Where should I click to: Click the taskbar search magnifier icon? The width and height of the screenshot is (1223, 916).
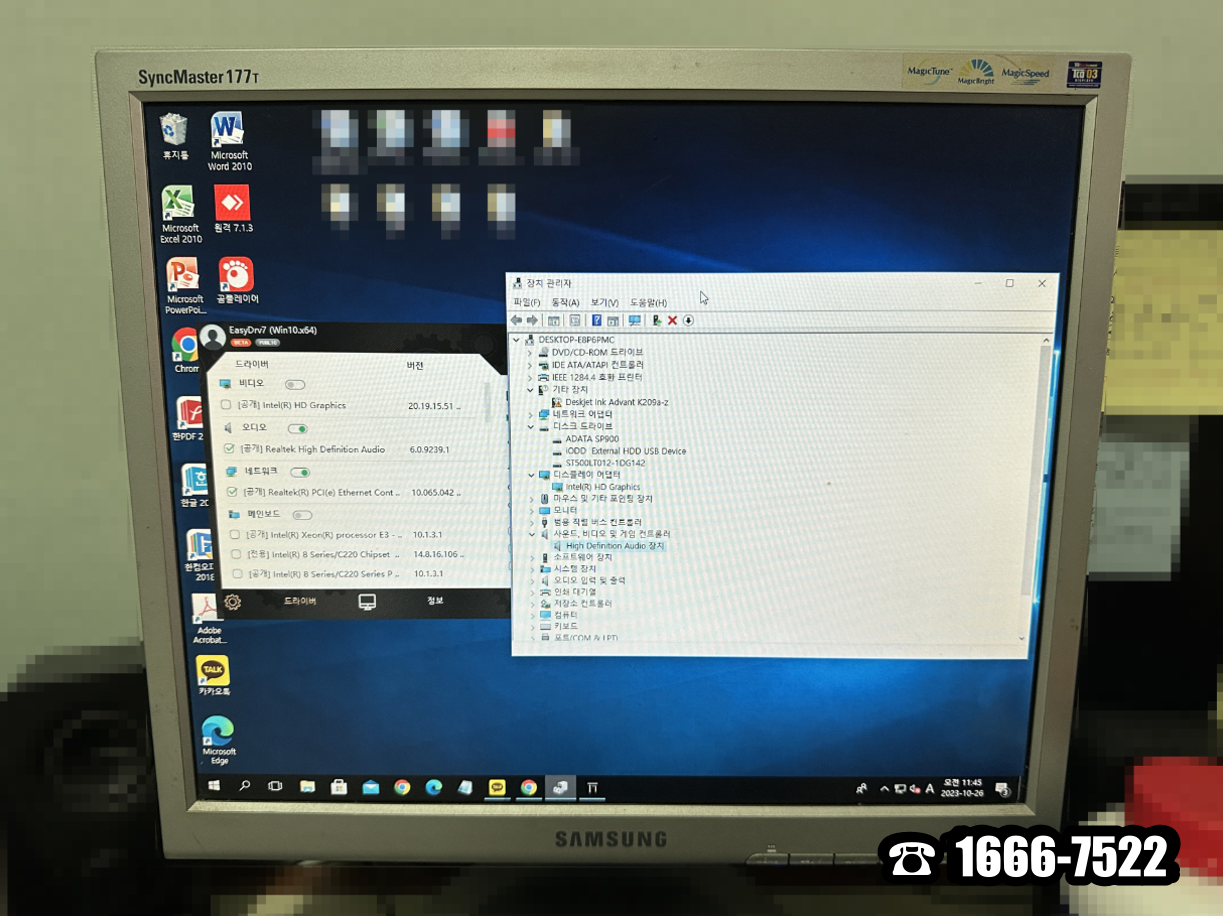245,787
